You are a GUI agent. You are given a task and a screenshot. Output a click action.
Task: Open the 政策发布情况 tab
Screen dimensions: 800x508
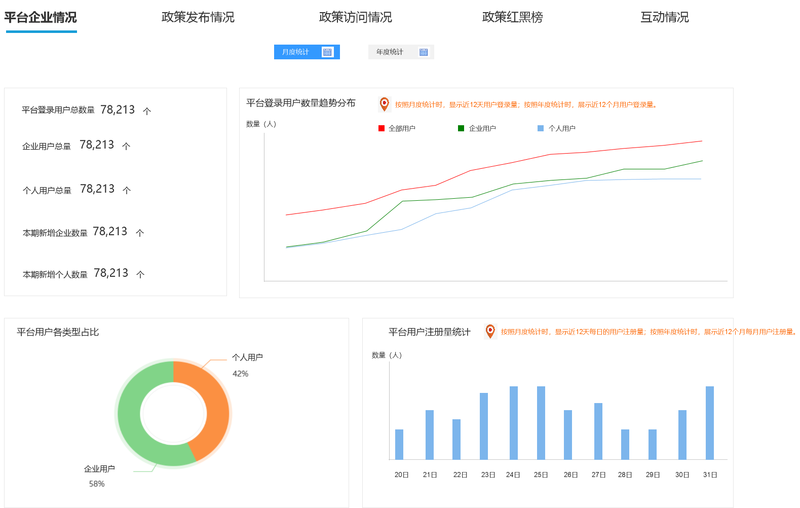(198, 17)
